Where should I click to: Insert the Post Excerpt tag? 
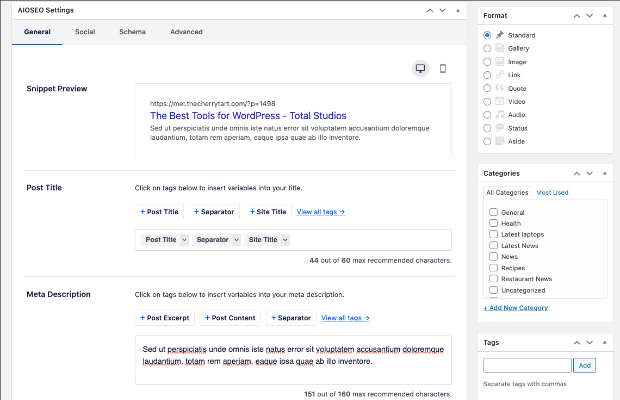(x=164, y=318)
